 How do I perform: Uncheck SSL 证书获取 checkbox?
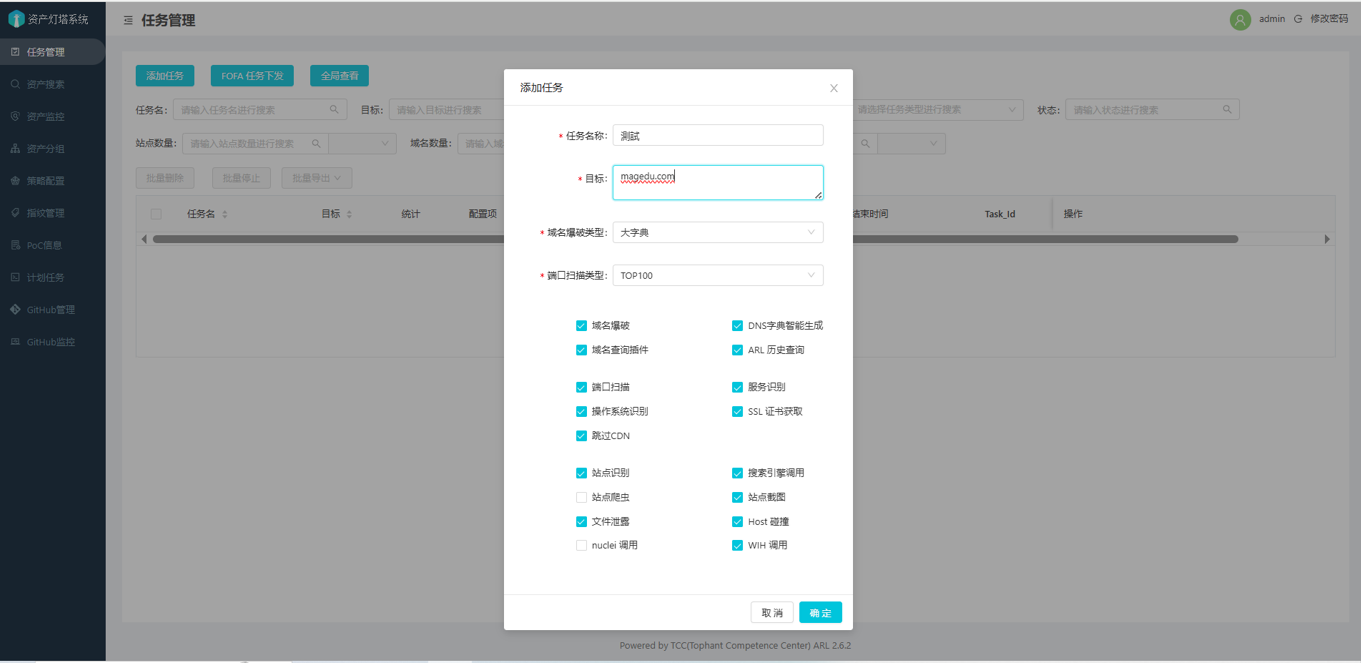(737, 412)
